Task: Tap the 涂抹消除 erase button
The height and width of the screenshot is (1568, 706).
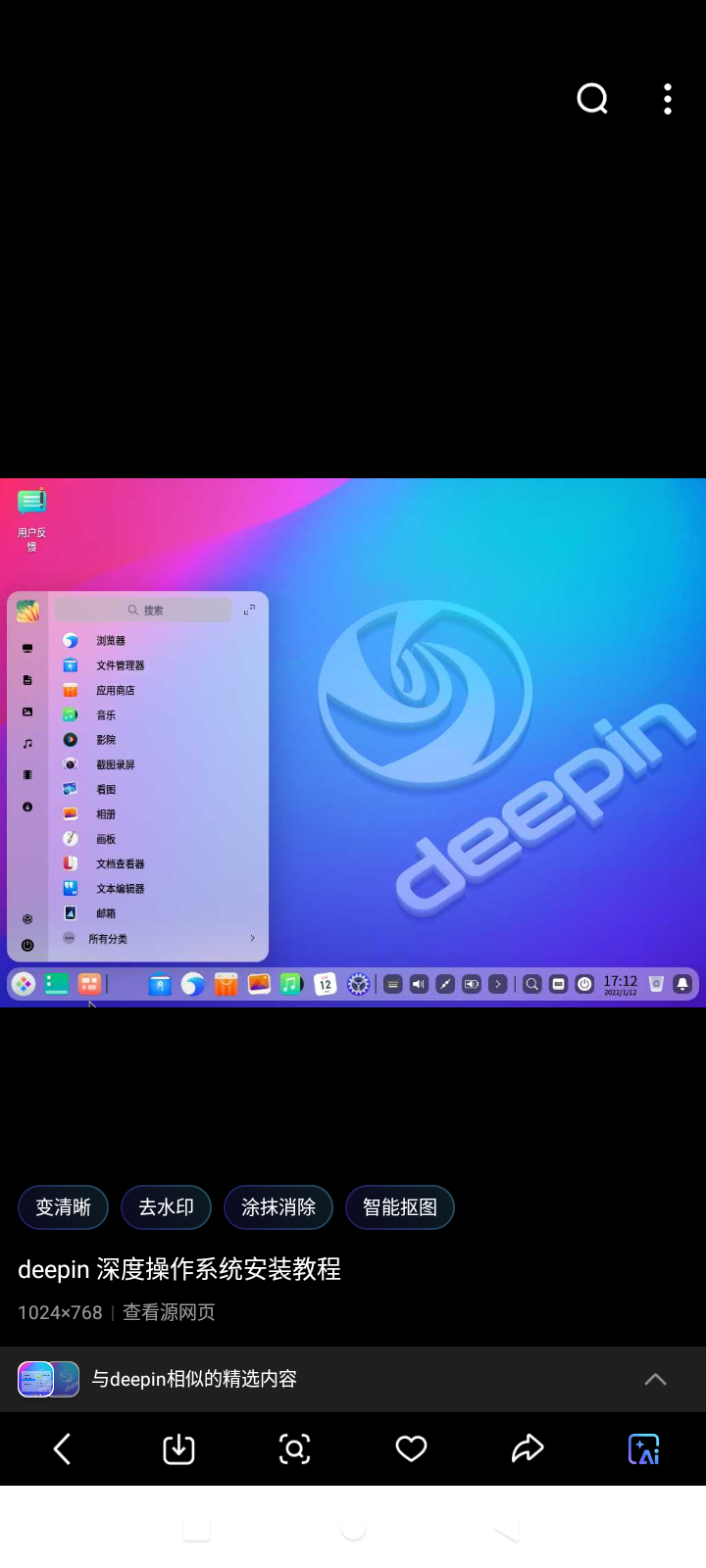Action: [x=278, y=1207]
